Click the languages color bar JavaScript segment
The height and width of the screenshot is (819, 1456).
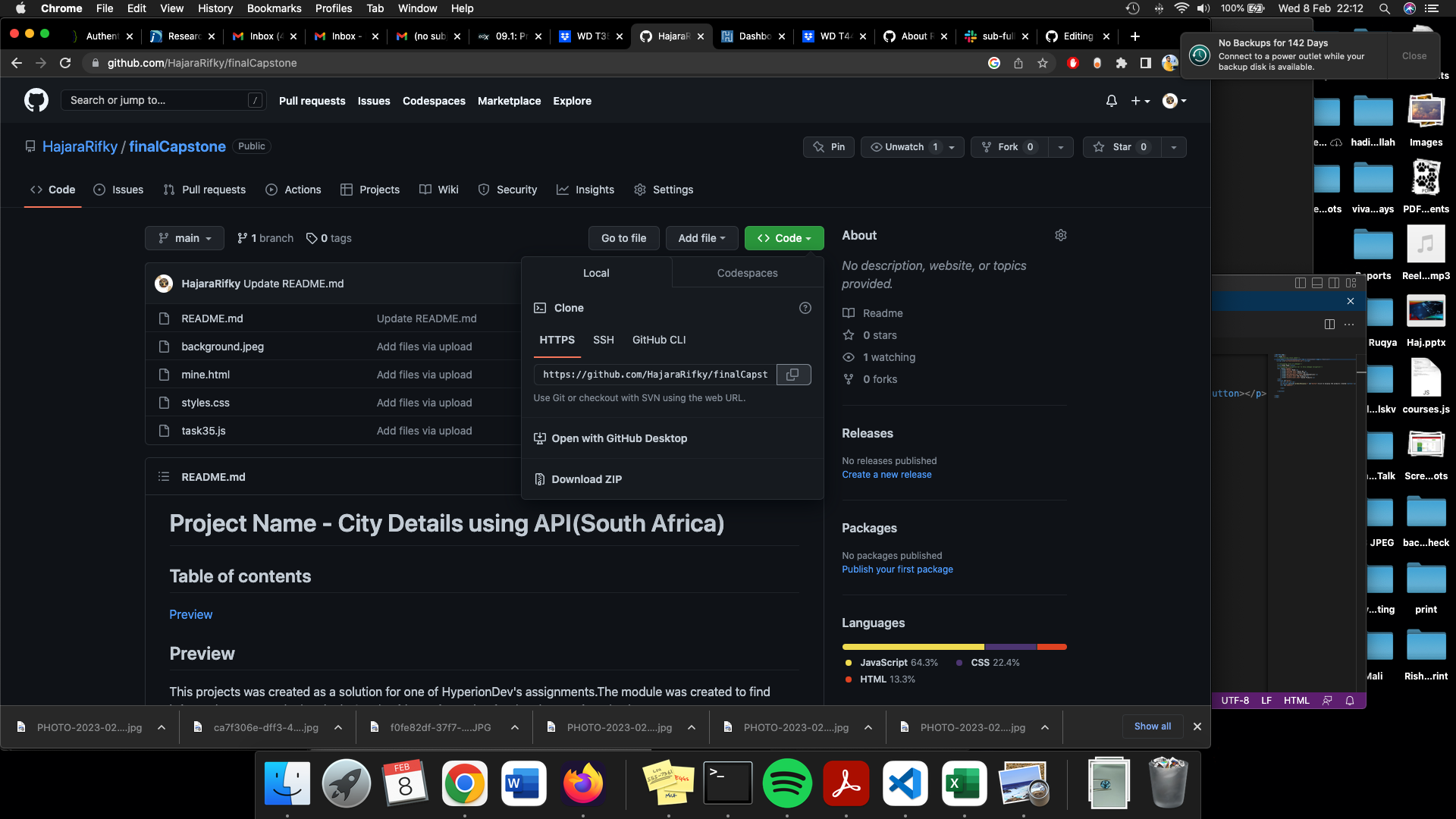pyautogui.click(x=913, y=647)
